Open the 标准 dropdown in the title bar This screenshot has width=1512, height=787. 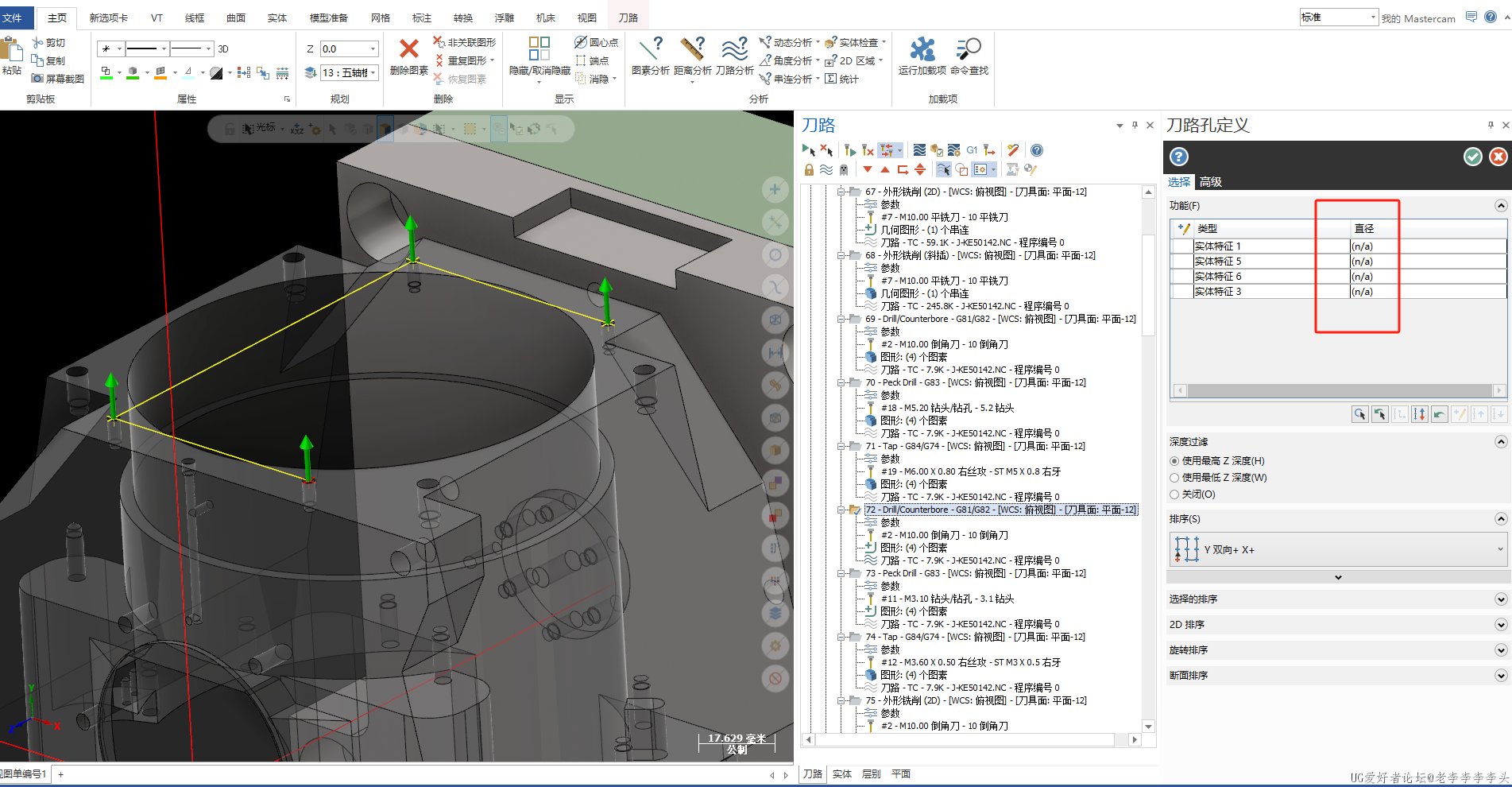coord(1339,17)
